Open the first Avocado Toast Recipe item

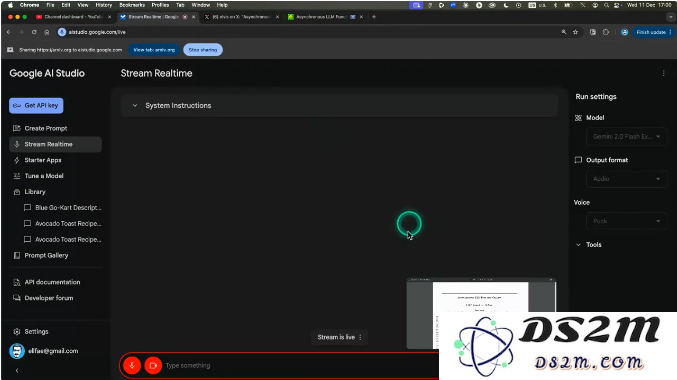click(x=63, y=224)
